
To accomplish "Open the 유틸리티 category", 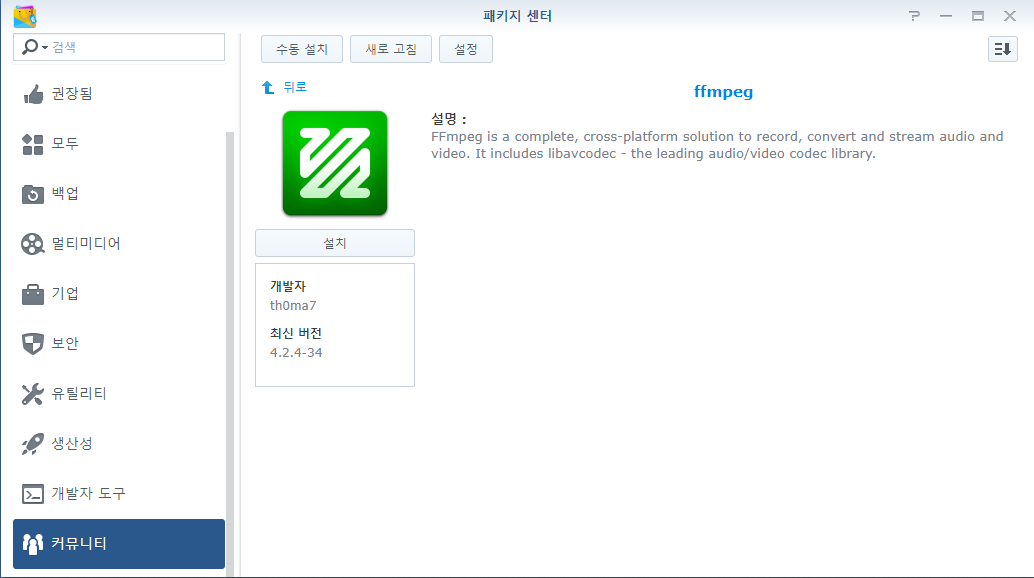I will (79, 393).
